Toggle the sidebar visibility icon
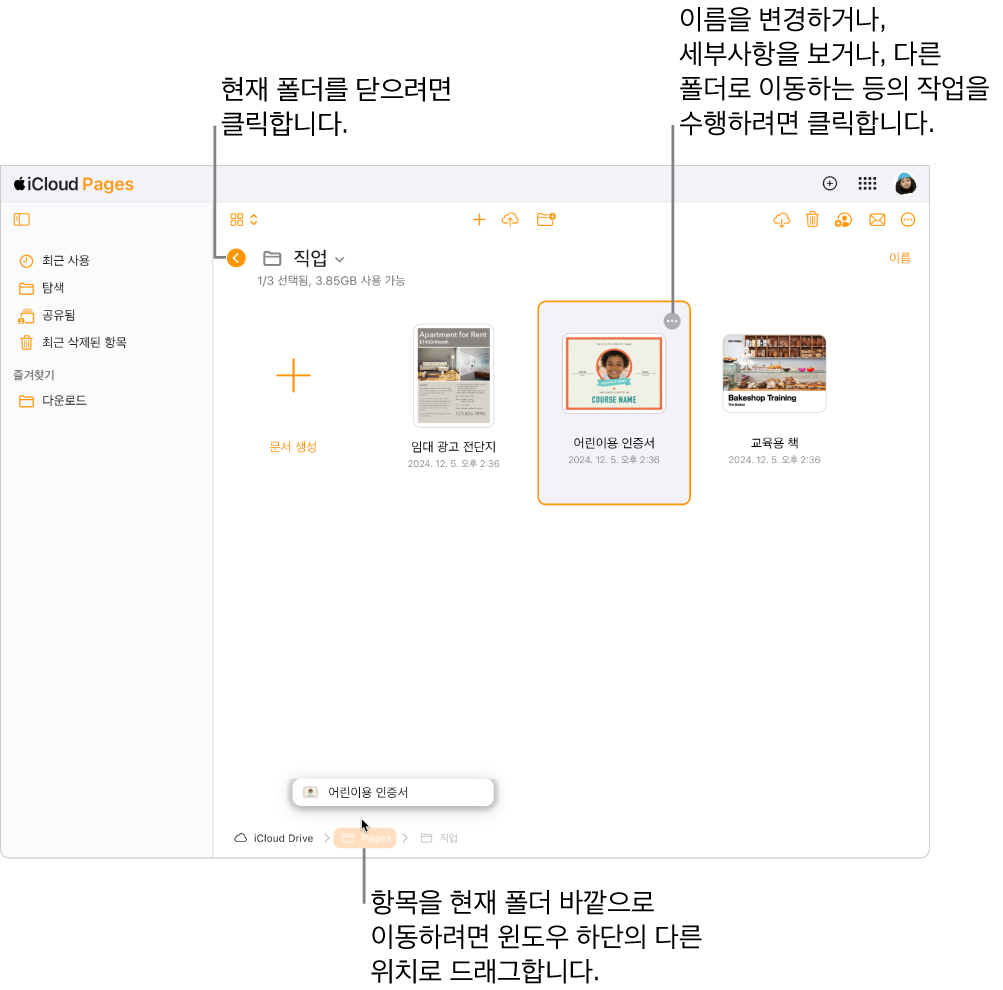Viewport: 1003px width, 990px height. pyautogui.click(x=22, y=220)
